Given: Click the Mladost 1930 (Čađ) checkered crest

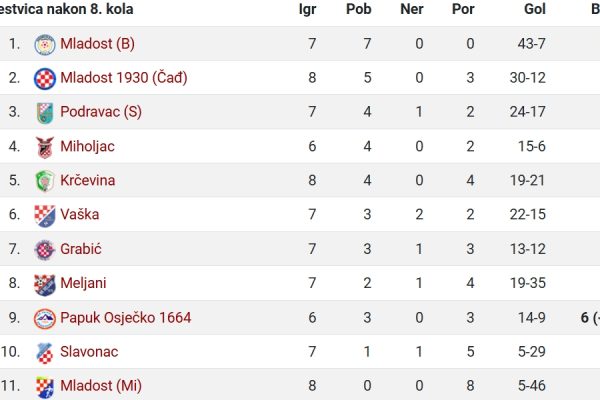Looking at the screenshot, I should (x=45, y=78).
